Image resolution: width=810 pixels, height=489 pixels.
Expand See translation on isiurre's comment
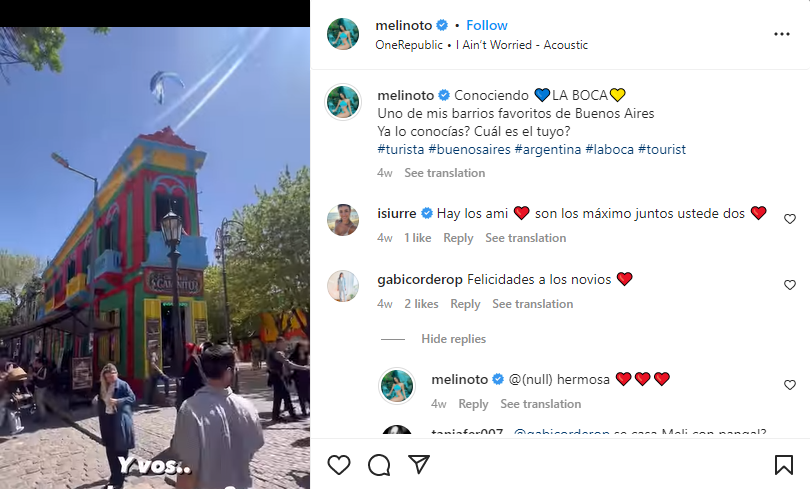525,238
